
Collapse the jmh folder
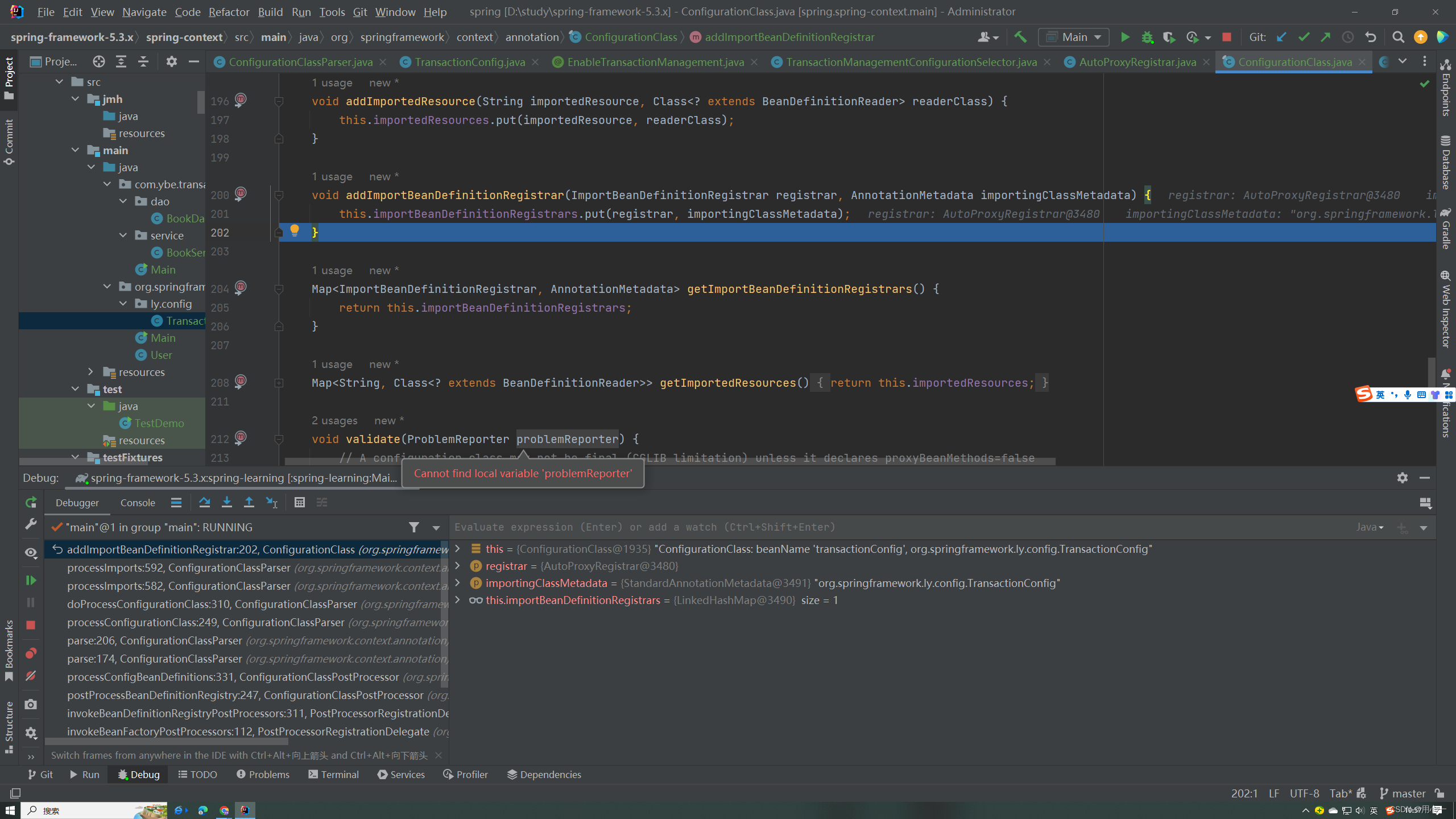(x=75, y=99)
